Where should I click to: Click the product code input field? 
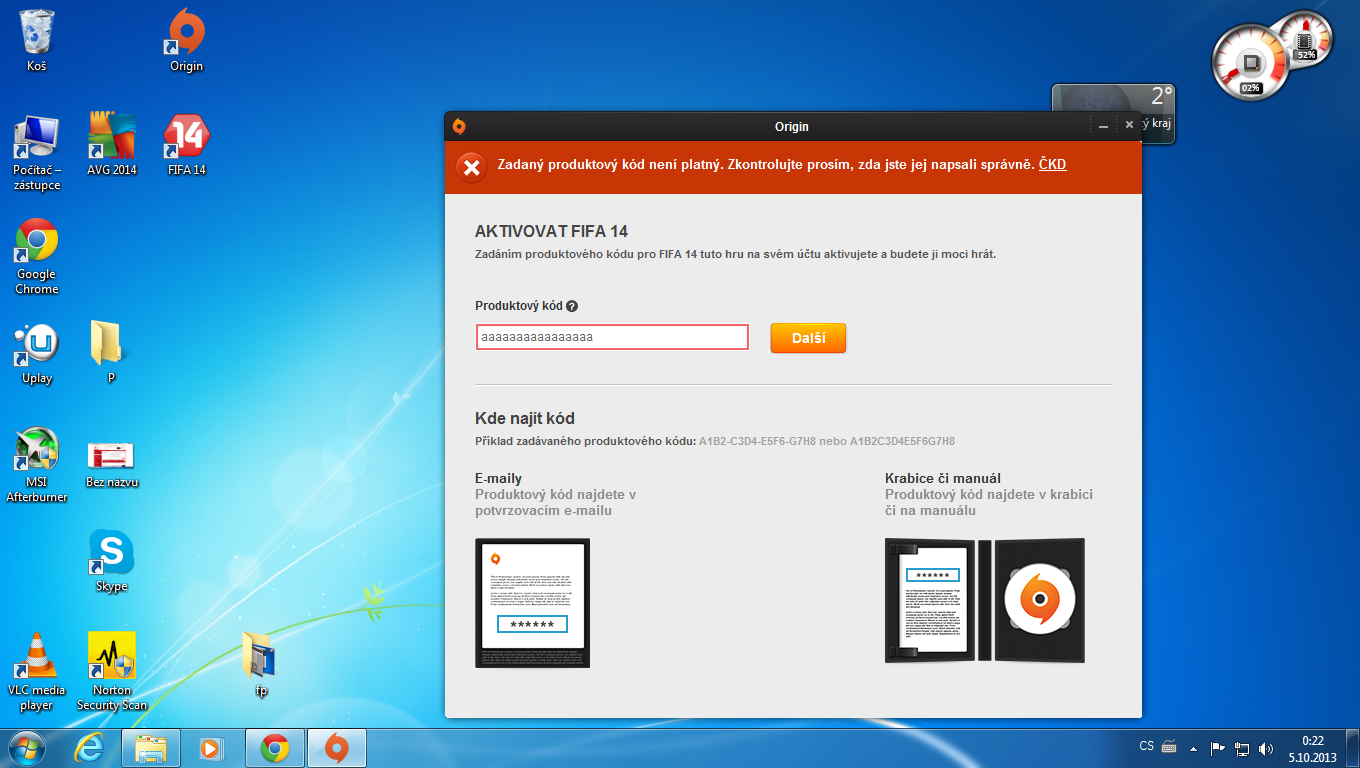[612, 337]
